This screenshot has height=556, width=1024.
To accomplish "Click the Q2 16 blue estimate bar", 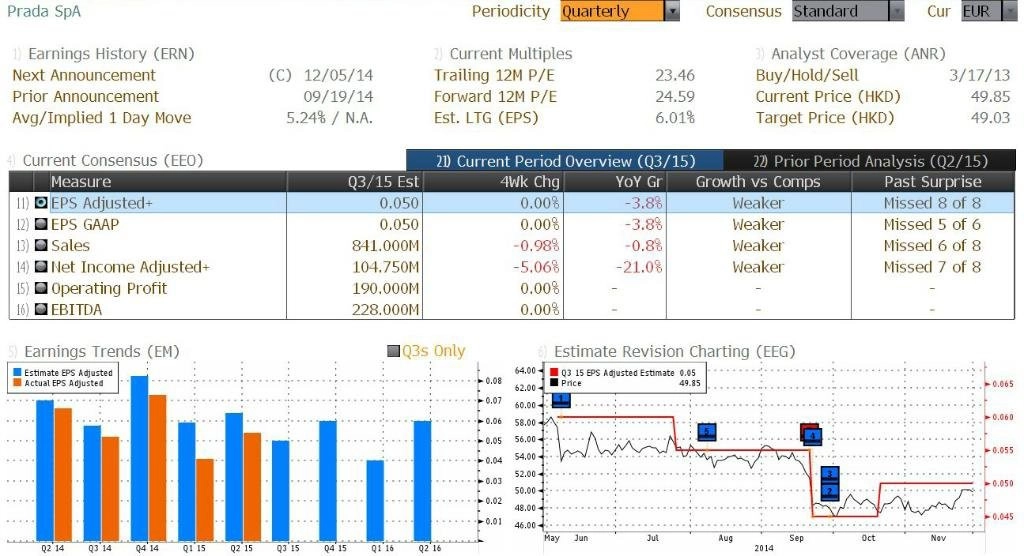I will point(423,481).
